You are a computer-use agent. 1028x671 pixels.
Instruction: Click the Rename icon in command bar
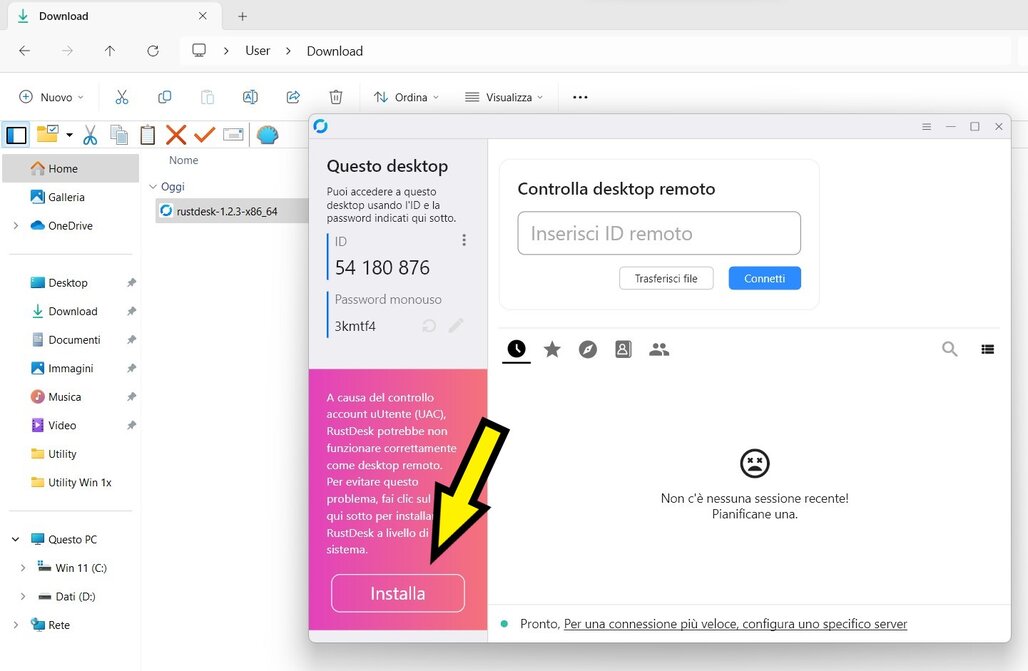250,97
